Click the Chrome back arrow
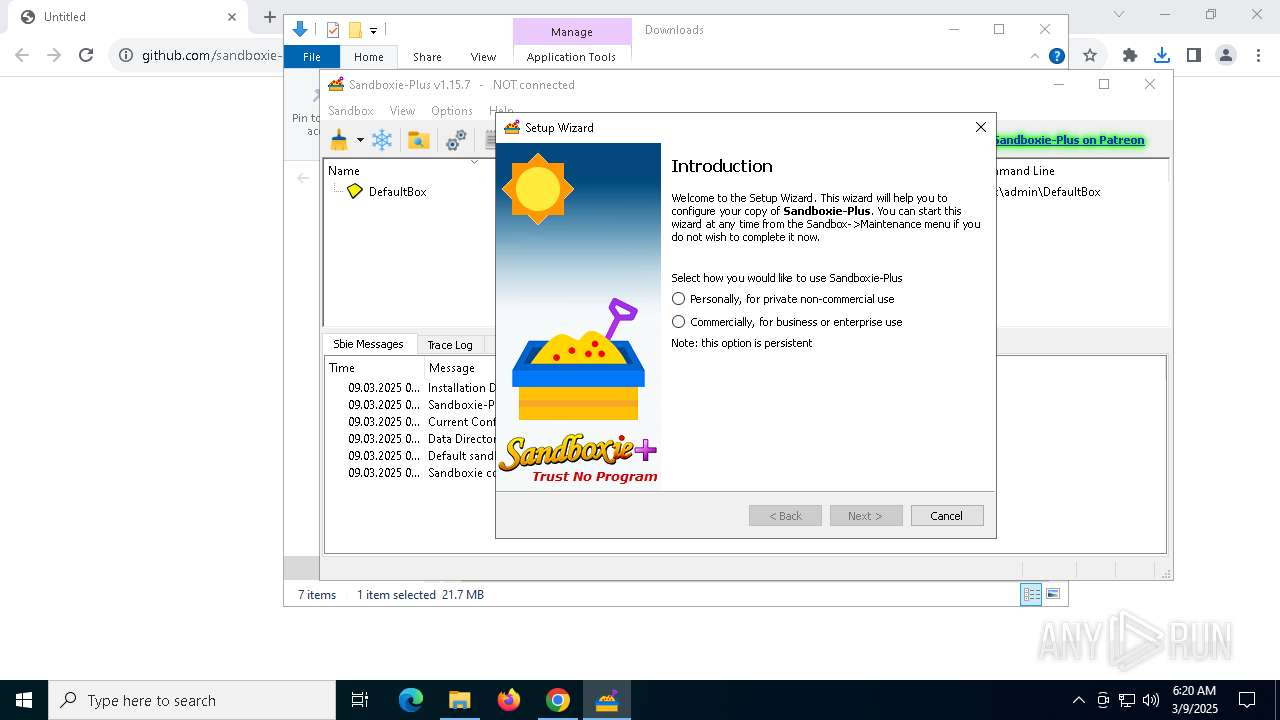 (22, 55)
